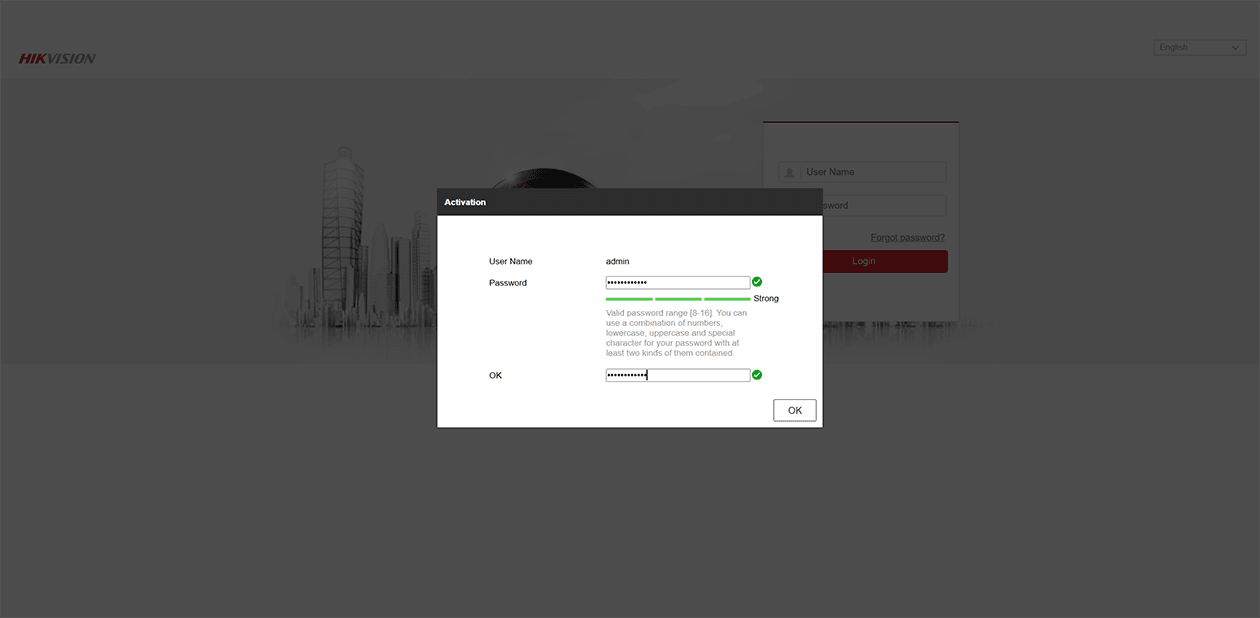The image size is (1260, 618).
Task: Click the valid password range hint text
Action: click(676, 333)
